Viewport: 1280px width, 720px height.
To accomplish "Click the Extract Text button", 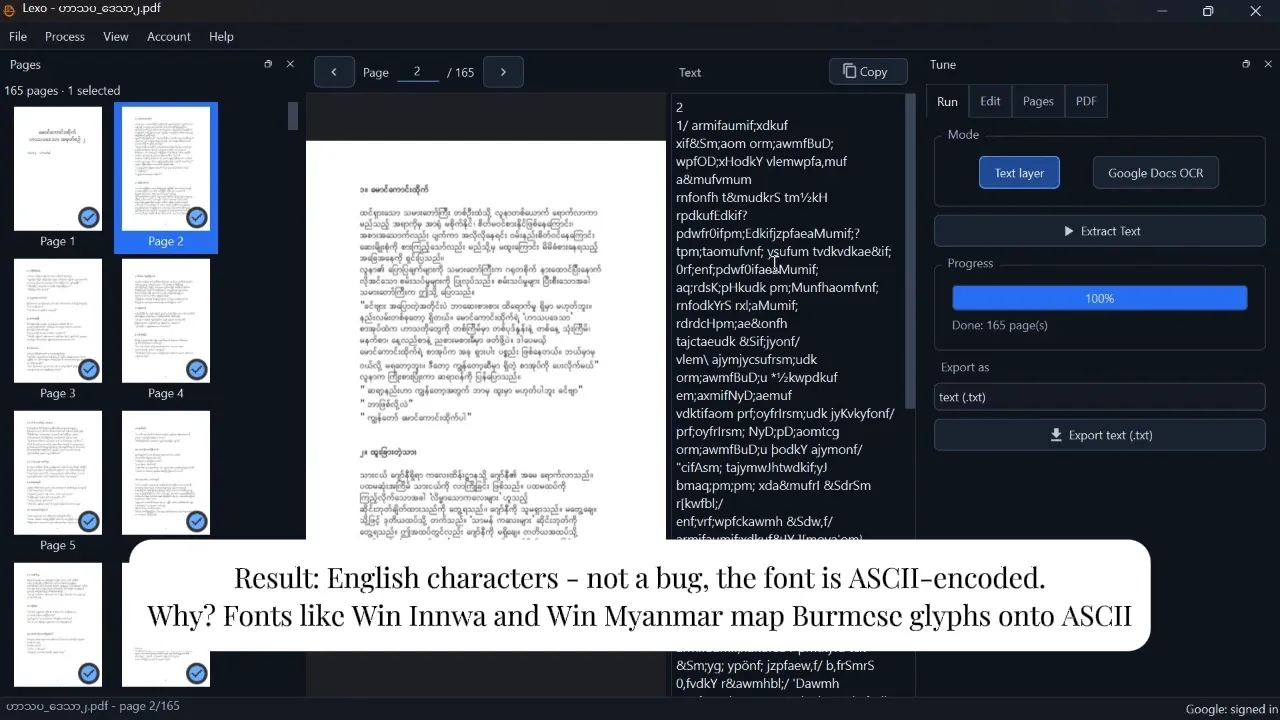I will tap(1099, 231).
